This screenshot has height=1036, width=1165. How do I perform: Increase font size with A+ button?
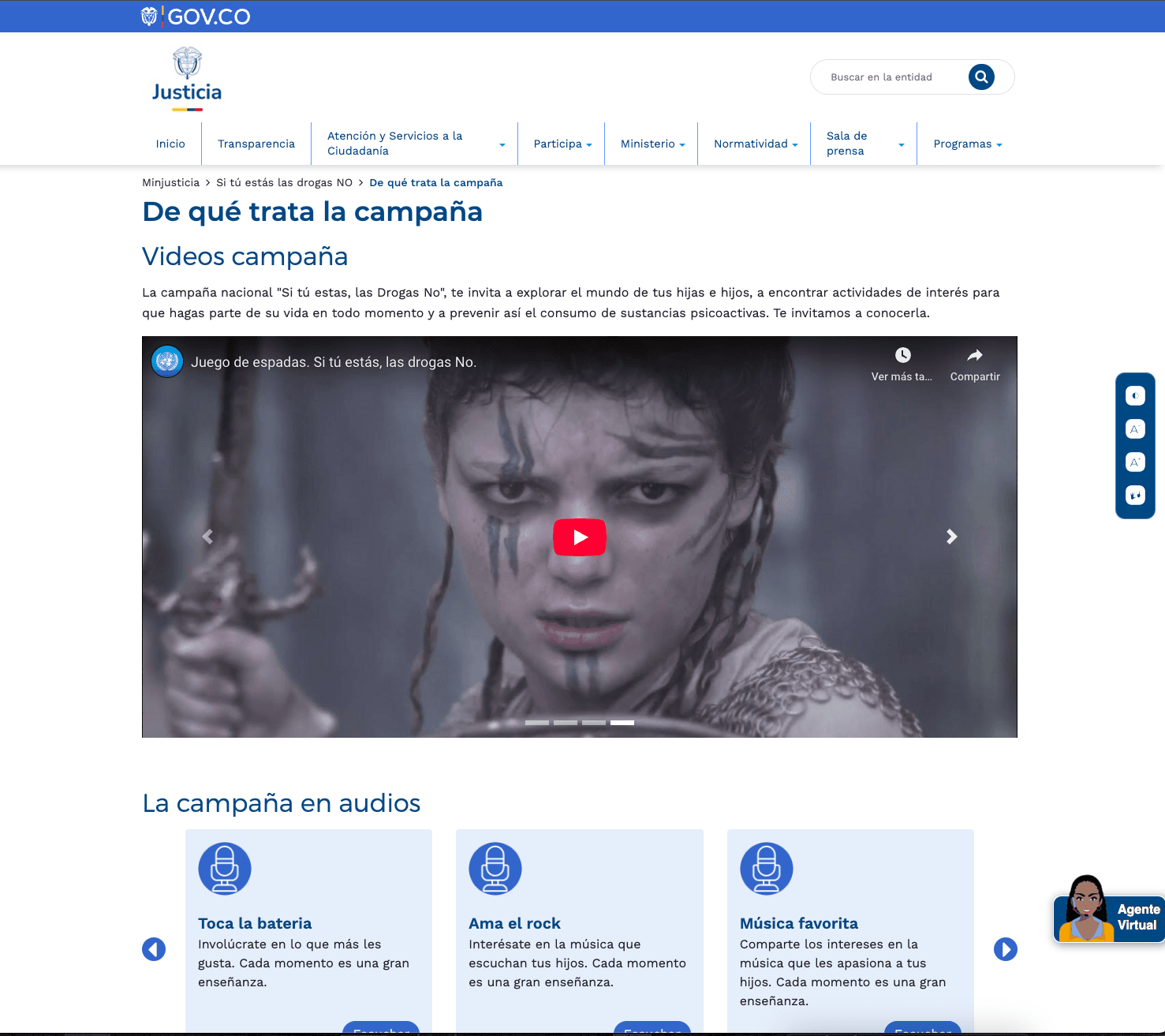tap(1135, 462)
